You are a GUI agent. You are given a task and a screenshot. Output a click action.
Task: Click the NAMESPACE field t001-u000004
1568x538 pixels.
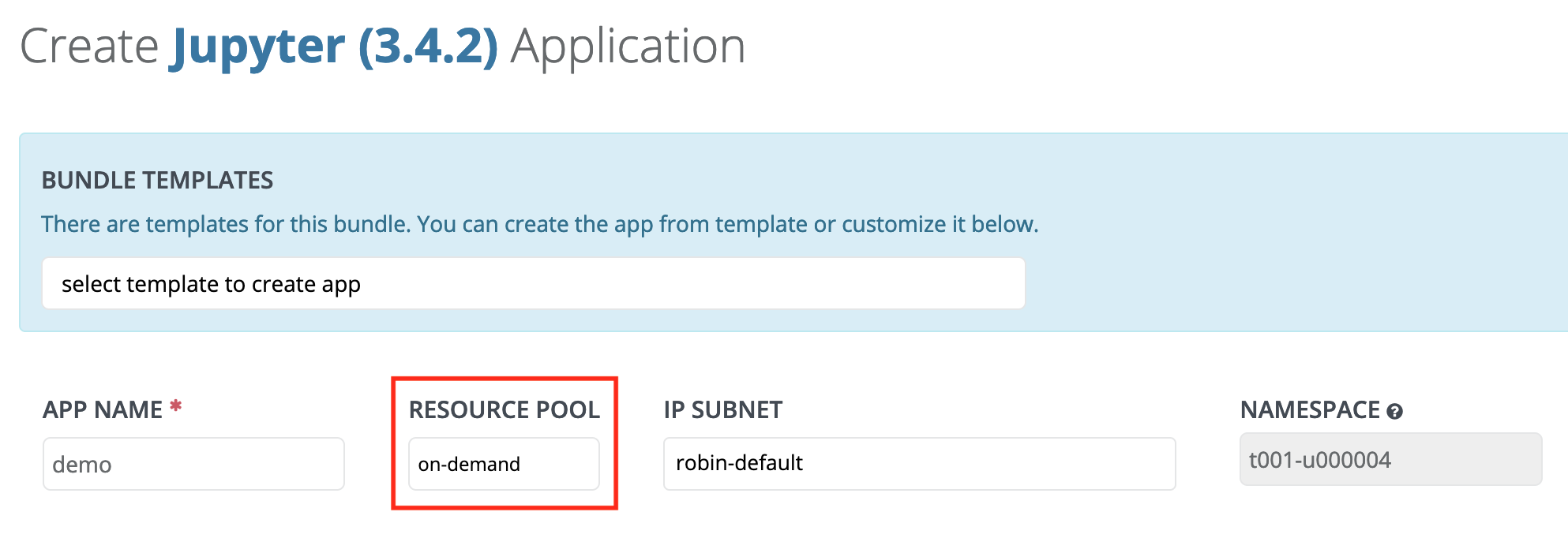point(1390,459)
